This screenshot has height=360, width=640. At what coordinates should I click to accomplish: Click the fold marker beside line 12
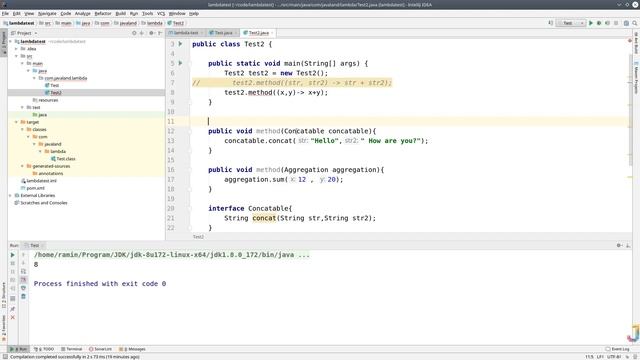click(x=190, y=131)
